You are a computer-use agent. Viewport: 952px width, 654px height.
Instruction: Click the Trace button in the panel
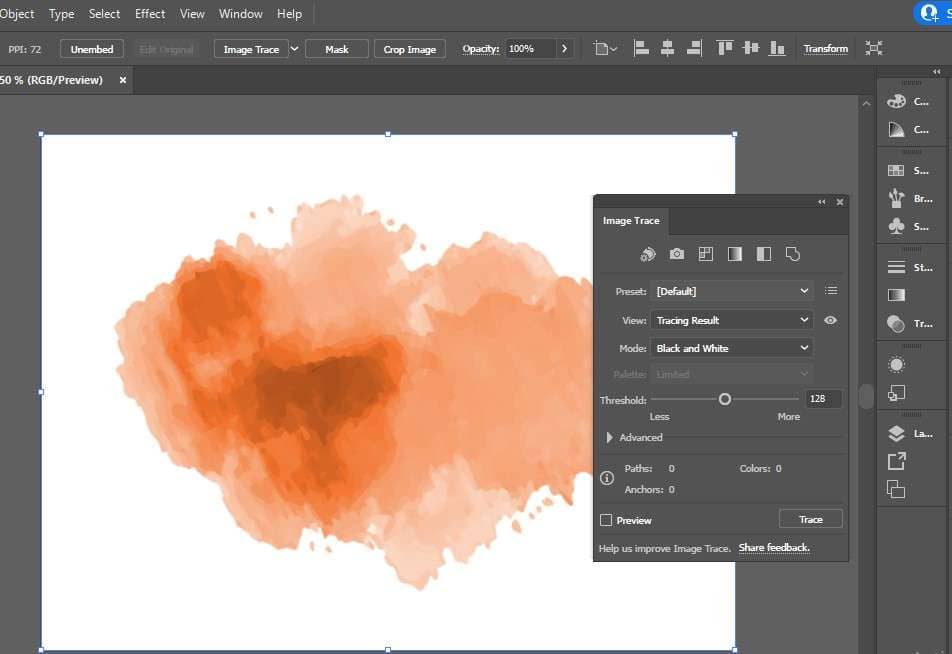[811, 519]
